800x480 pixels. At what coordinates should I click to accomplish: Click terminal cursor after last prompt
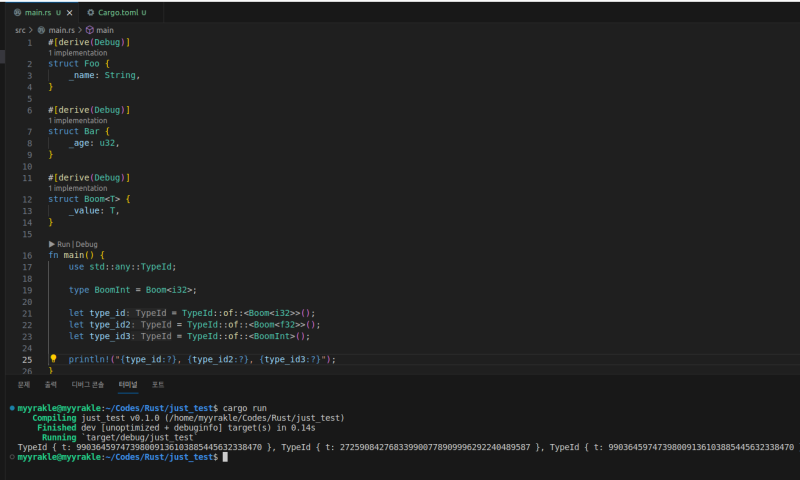[225, 457]
